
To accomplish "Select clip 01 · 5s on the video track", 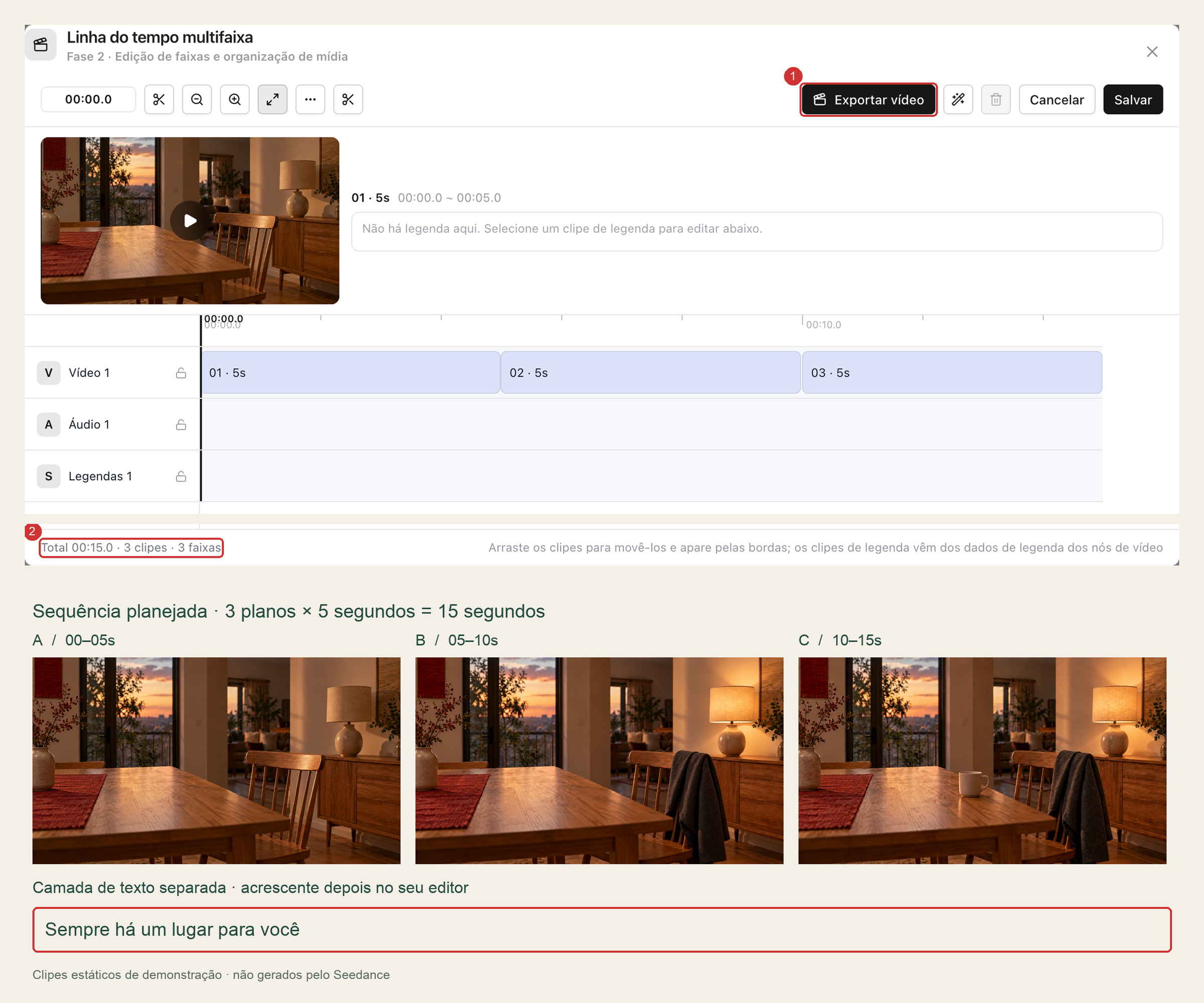I will coord(351,373).
